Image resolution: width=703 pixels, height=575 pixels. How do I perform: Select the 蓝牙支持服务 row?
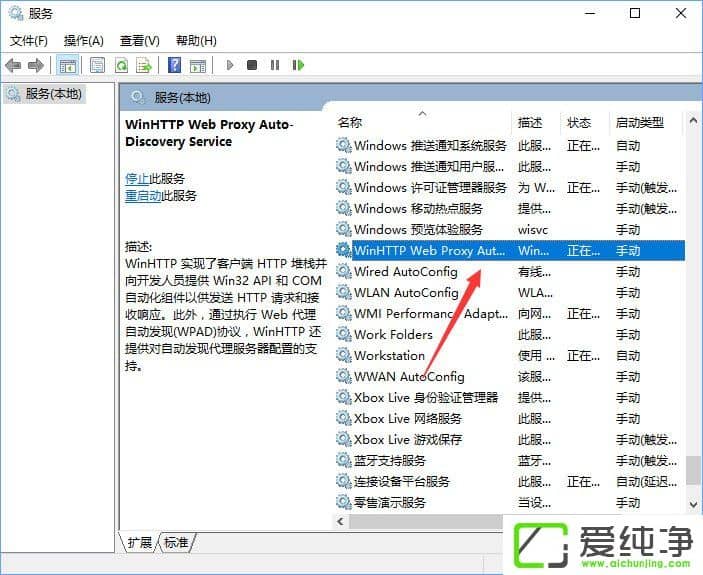tap(510, 461)
